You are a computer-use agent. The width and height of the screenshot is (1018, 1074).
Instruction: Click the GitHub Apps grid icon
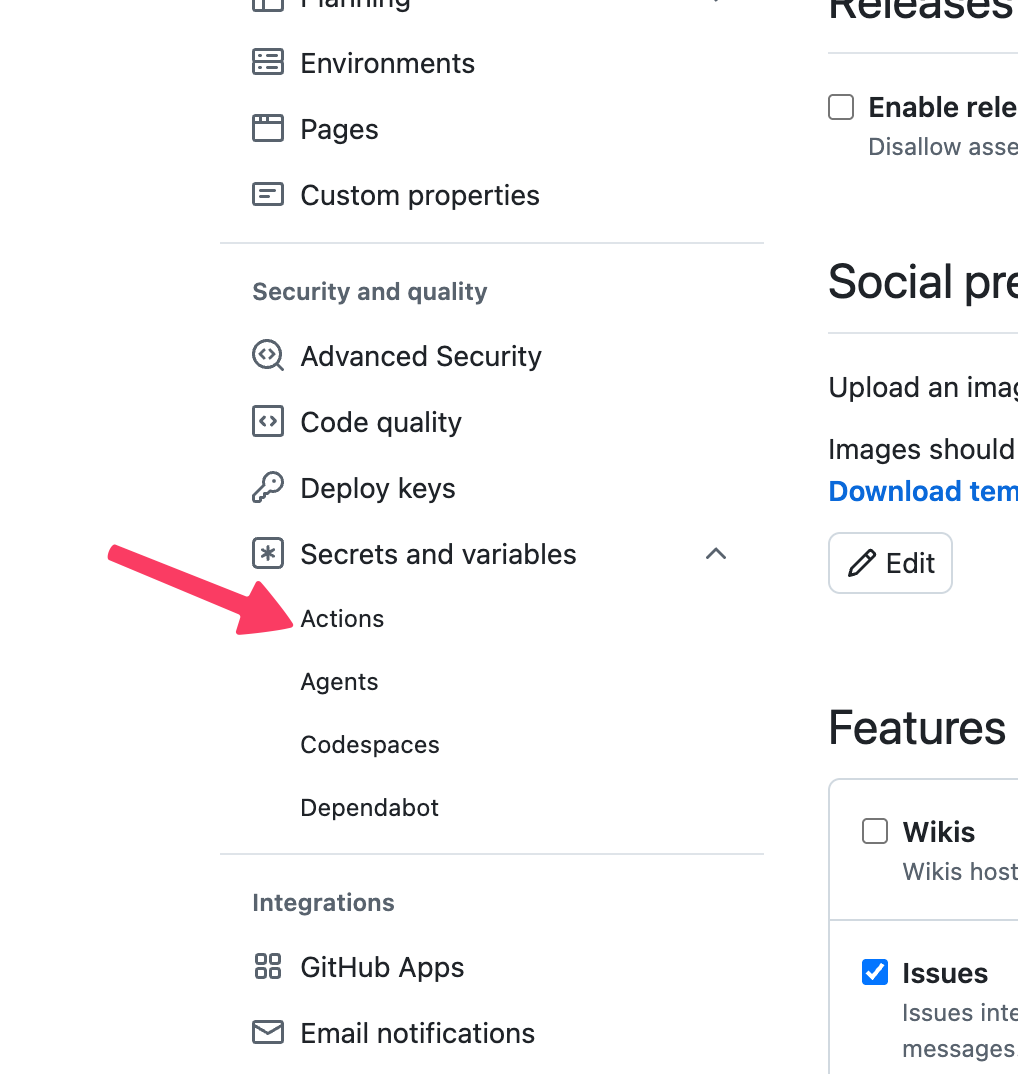[x=268, y=966]
